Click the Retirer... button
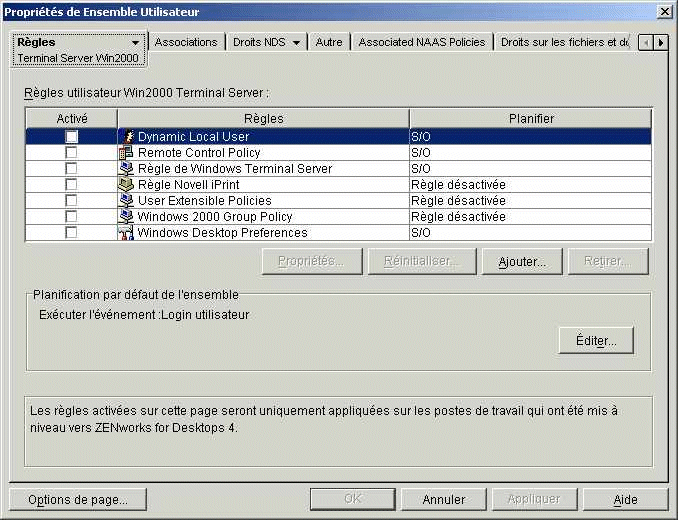 tap(608, 261)
